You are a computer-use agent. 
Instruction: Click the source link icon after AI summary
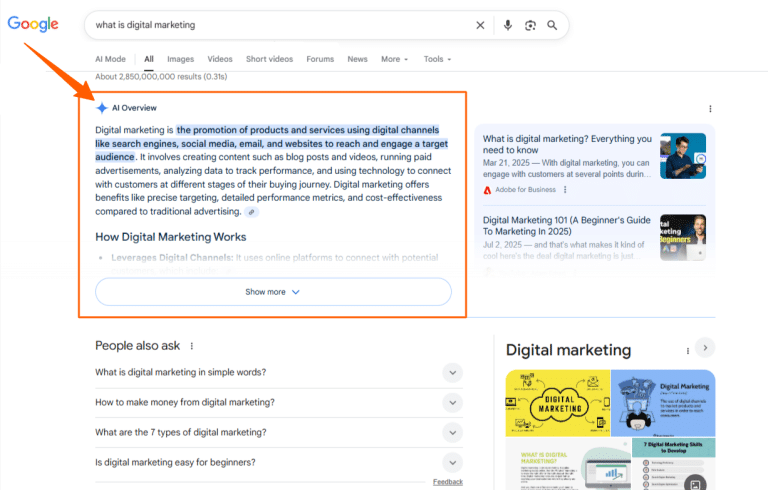(x=252, y=212)
